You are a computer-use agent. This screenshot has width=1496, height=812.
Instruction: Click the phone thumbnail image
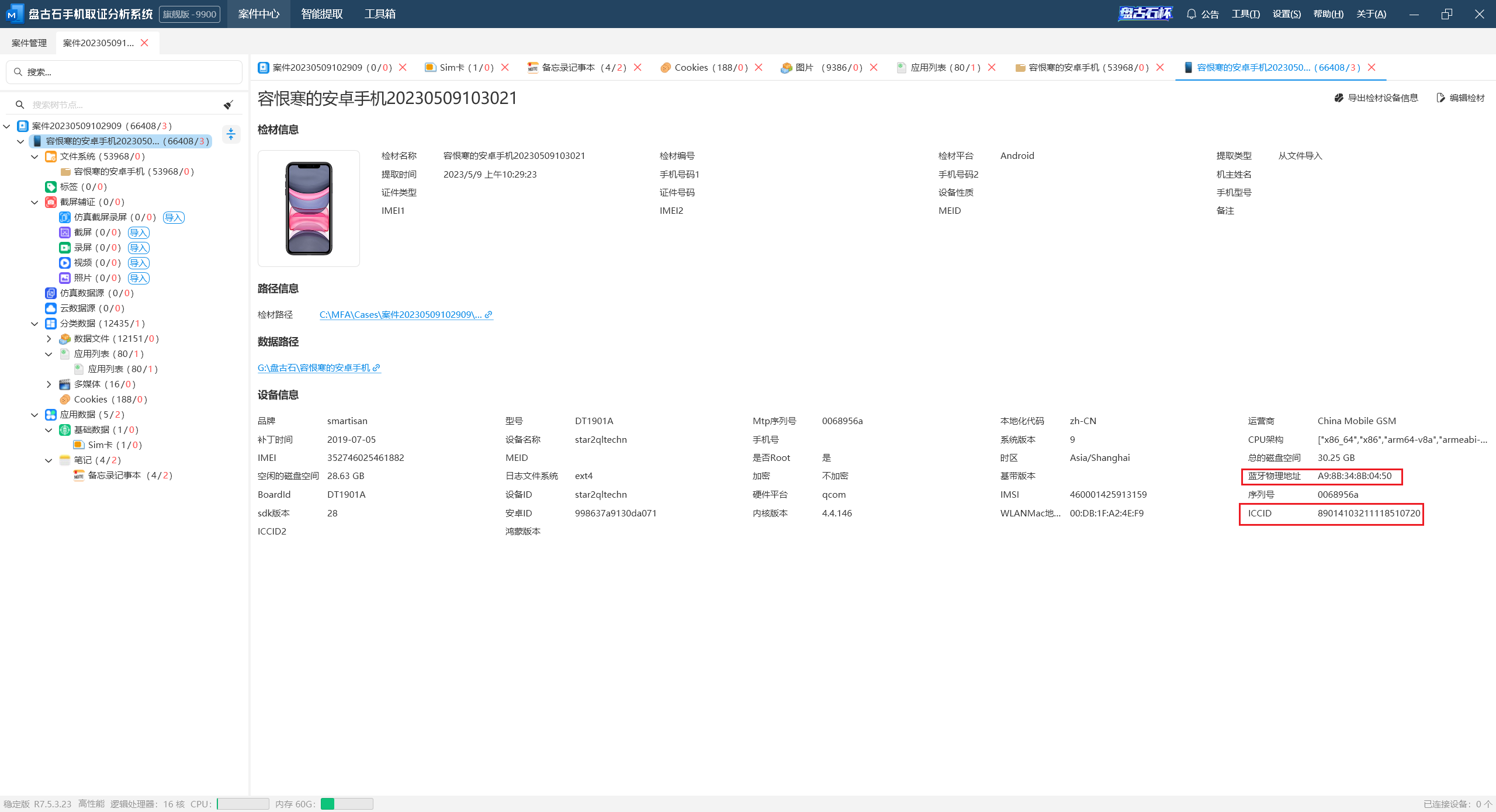tap(309, 209)
